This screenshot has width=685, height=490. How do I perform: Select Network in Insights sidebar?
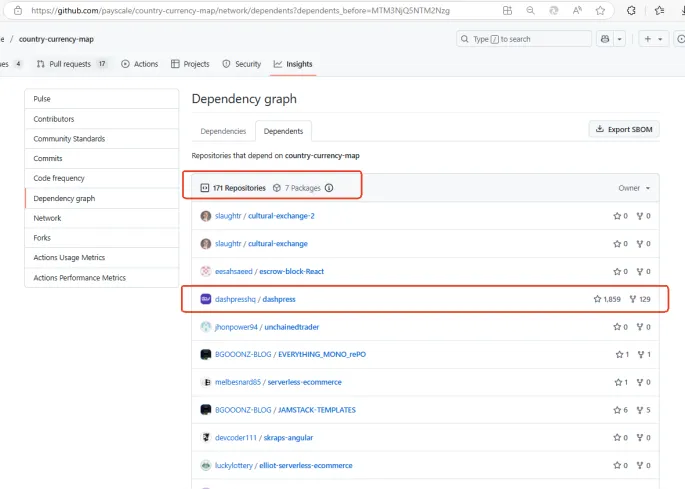[x=102, y=218]
